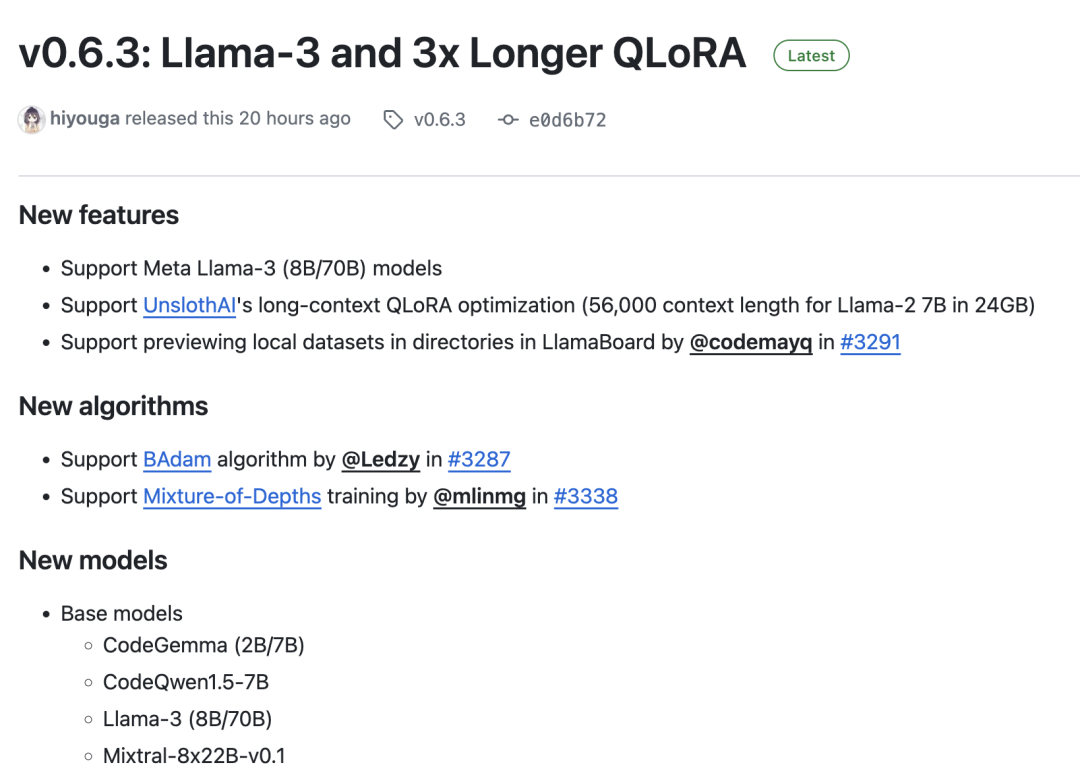Click the New algorithms heading
The height and width of the screenshot is (767, 1080).
point(114,406)
